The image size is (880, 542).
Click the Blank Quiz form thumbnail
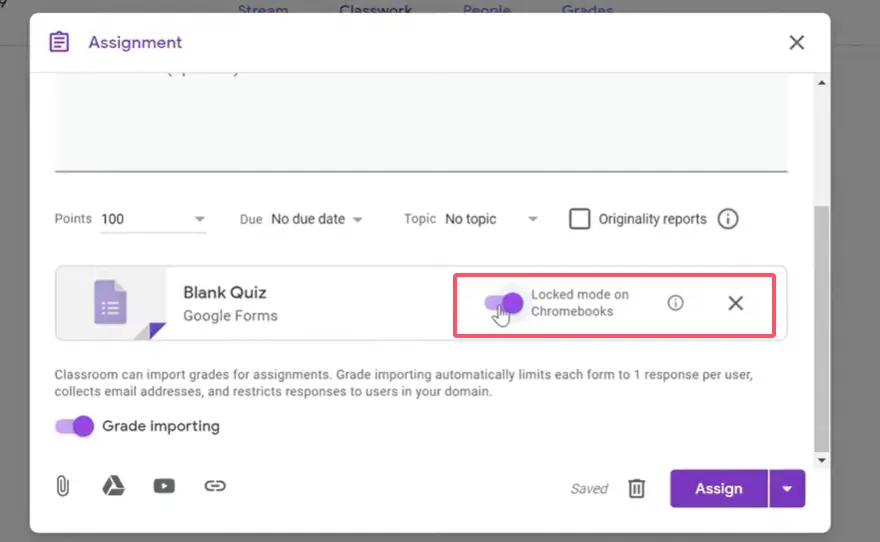(111, 303)
